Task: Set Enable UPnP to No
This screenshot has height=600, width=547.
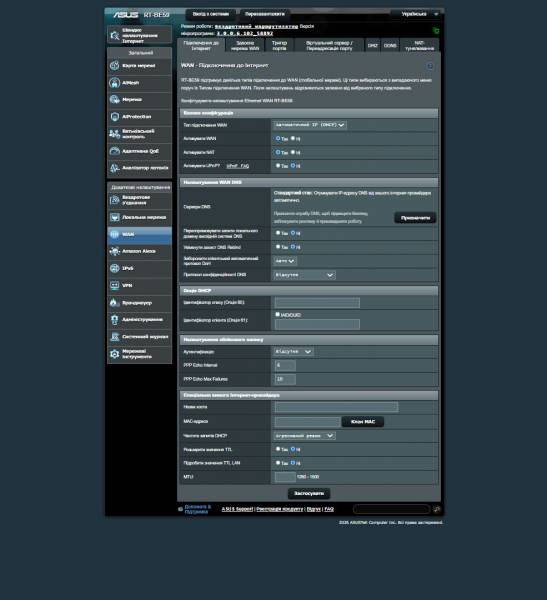Action: coord(293,166)
